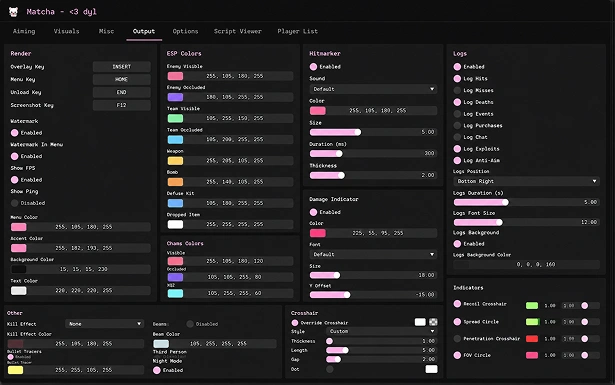Toggle Watermark In Menu off
The height and width of the screenshot is (385, 615).
point(15,156)
